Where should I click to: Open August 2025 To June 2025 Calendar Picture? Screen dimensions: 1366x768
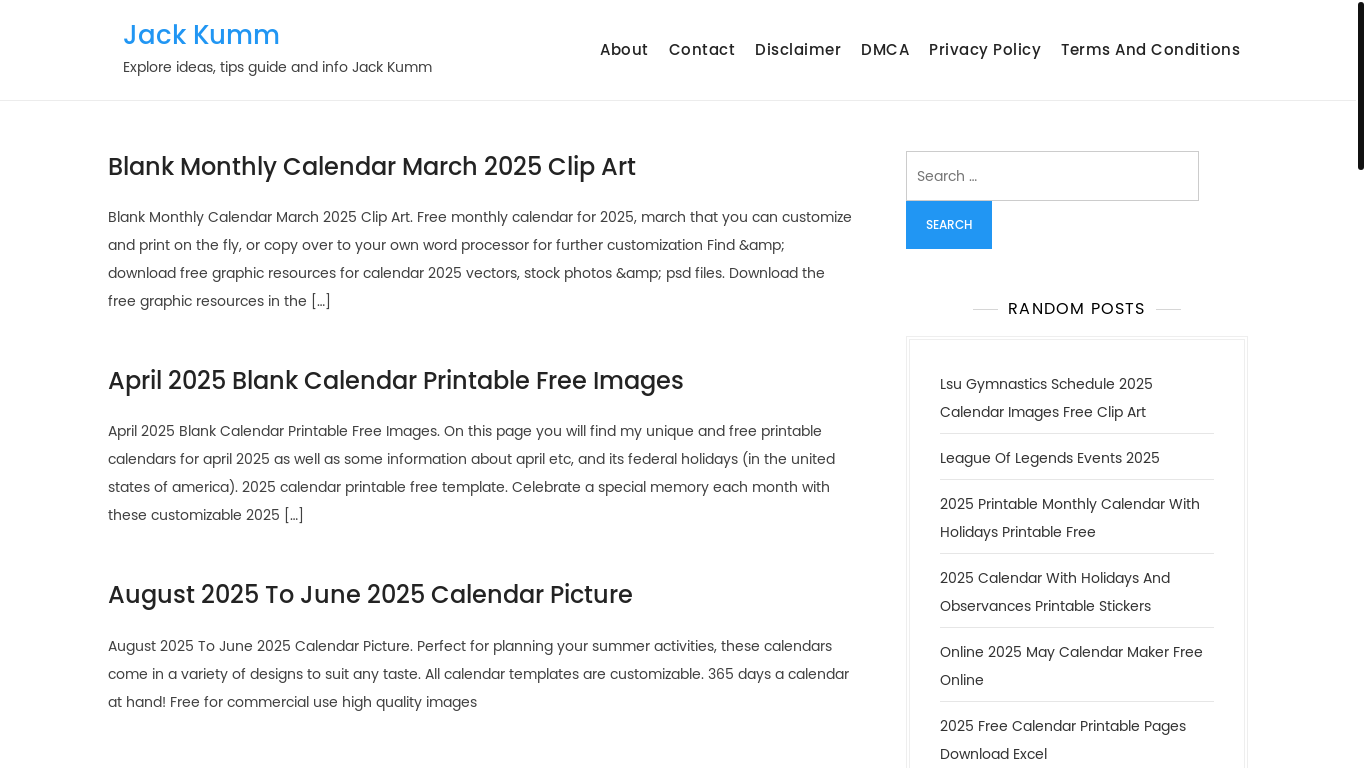[370, 595]
